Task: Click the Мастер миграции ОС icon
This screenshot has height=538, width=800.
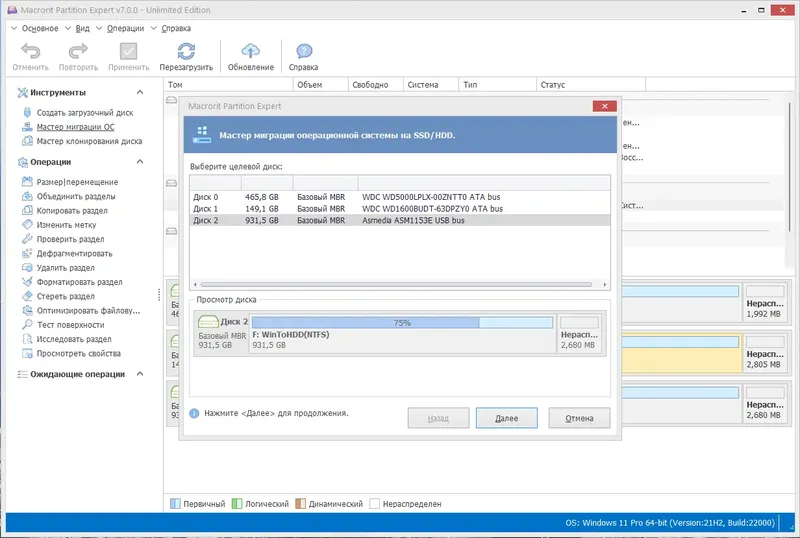Action: tap(28, 127)
